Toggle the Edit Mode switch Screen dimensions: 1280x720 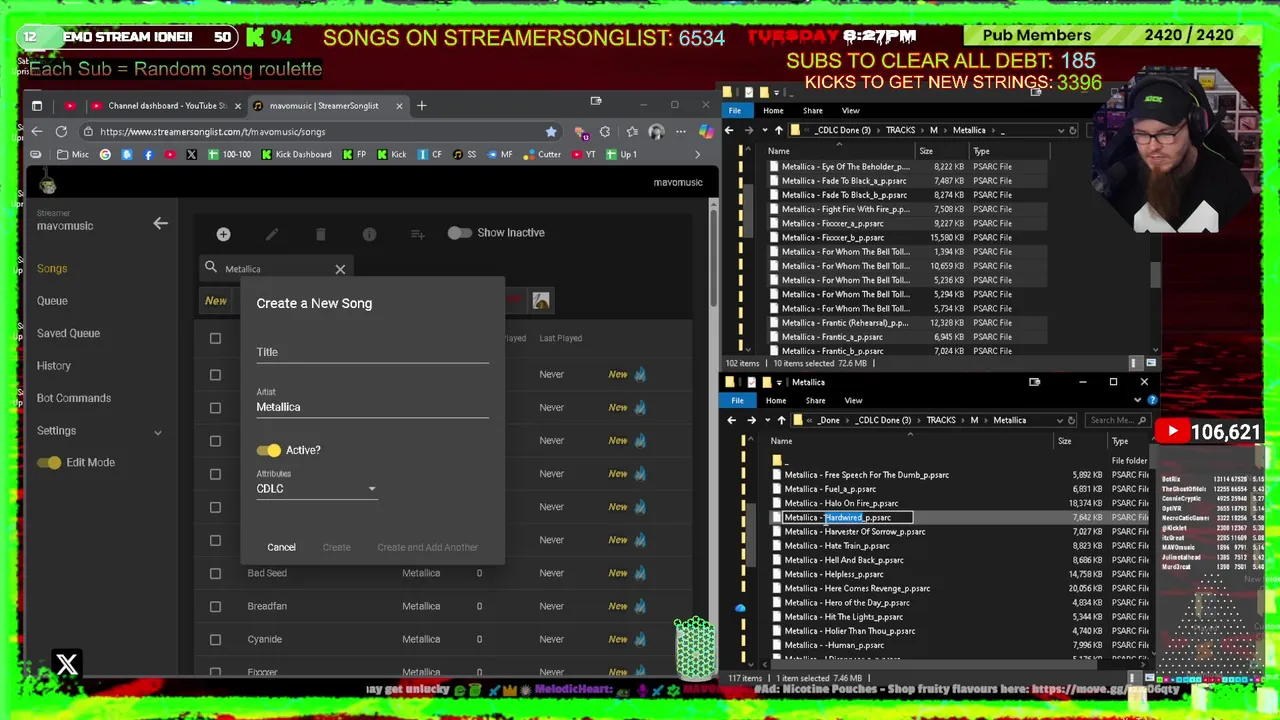click(49, 462)
